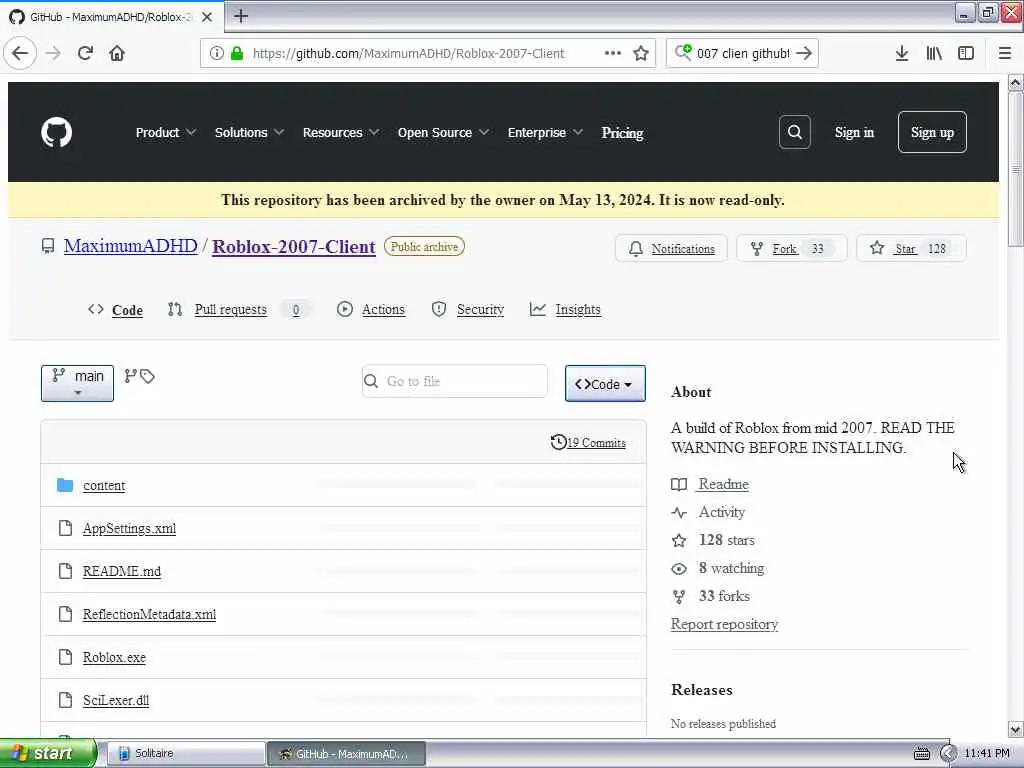Click Sign in link
1024x768 pixels.
[854, 133]
